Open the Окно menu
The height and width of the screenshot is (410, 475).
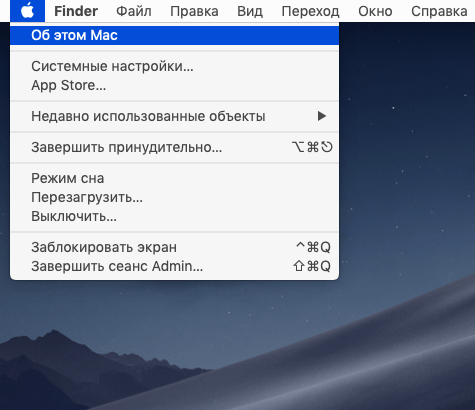pyautogui.click(x=375, y=11)
